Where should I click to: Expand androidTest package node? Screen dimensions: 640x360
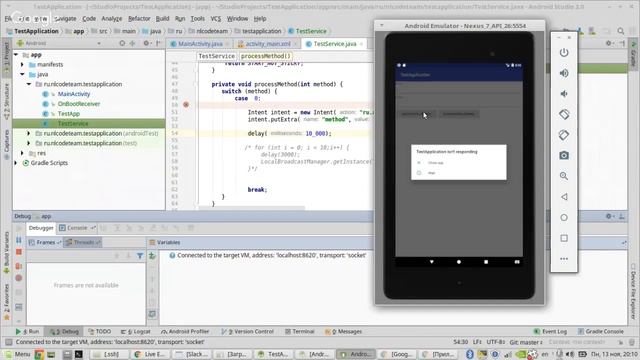(x=29, y=133)
